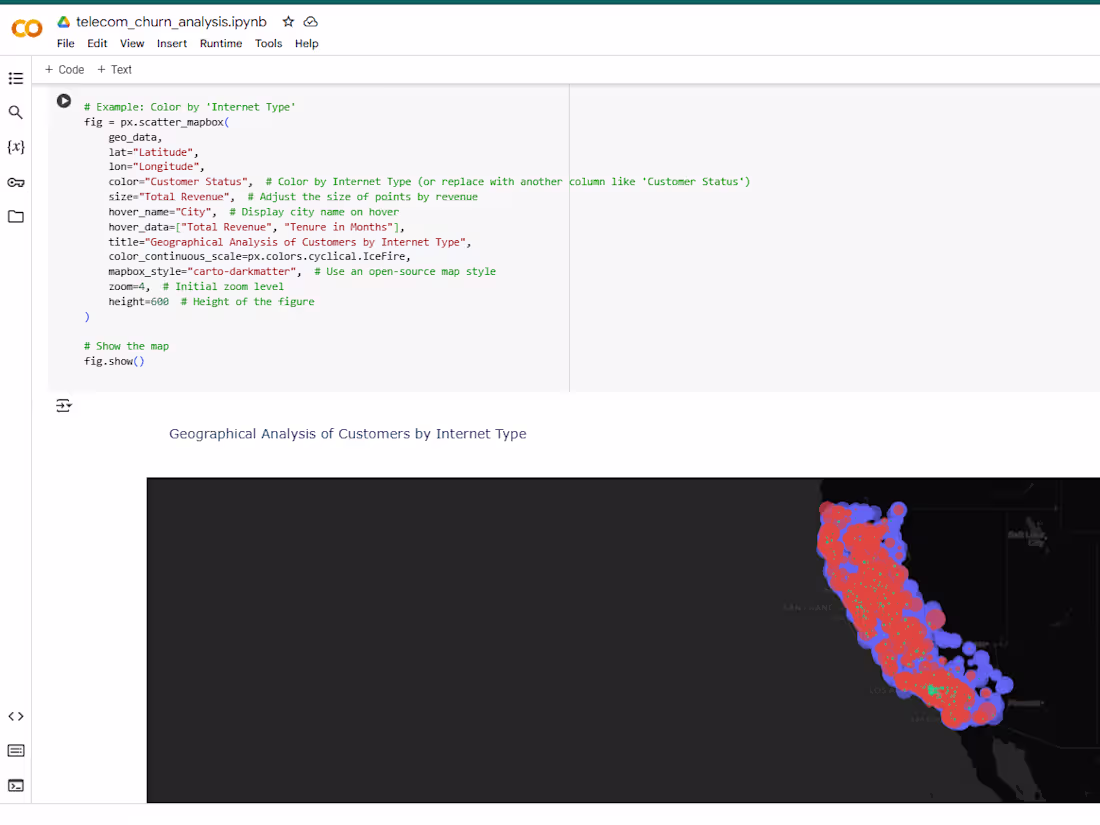
Task: Click the 'hover_name="City"' argument
Action: pos(162,212)
